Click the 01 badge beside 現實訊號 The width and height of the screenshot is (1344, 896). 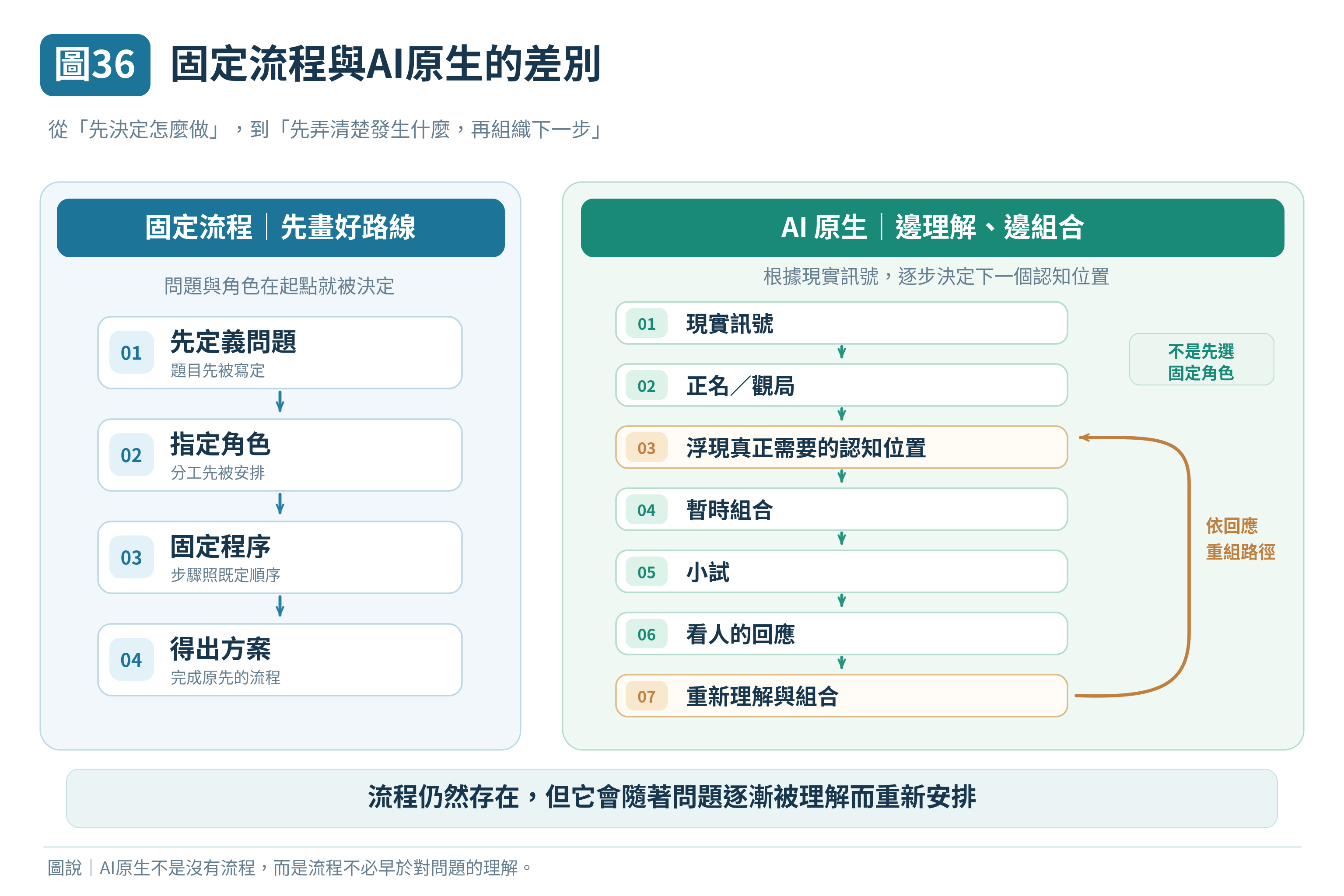click(x=646, y=323)
